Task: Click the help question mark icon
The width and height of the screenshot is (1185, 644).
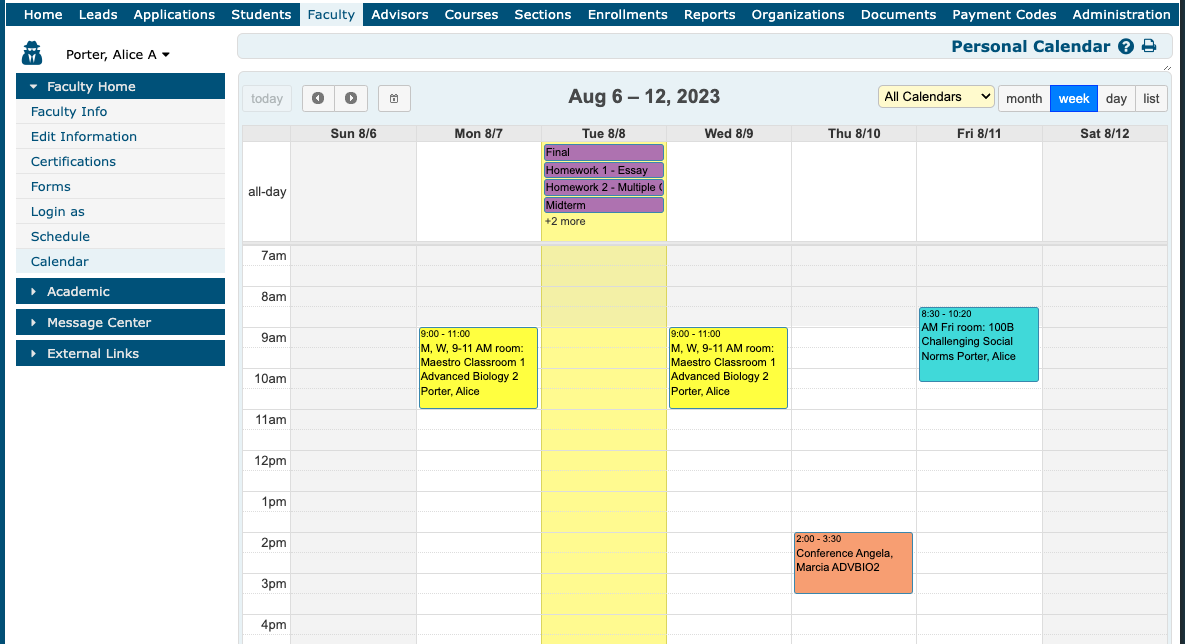Action: point(1126,46)
